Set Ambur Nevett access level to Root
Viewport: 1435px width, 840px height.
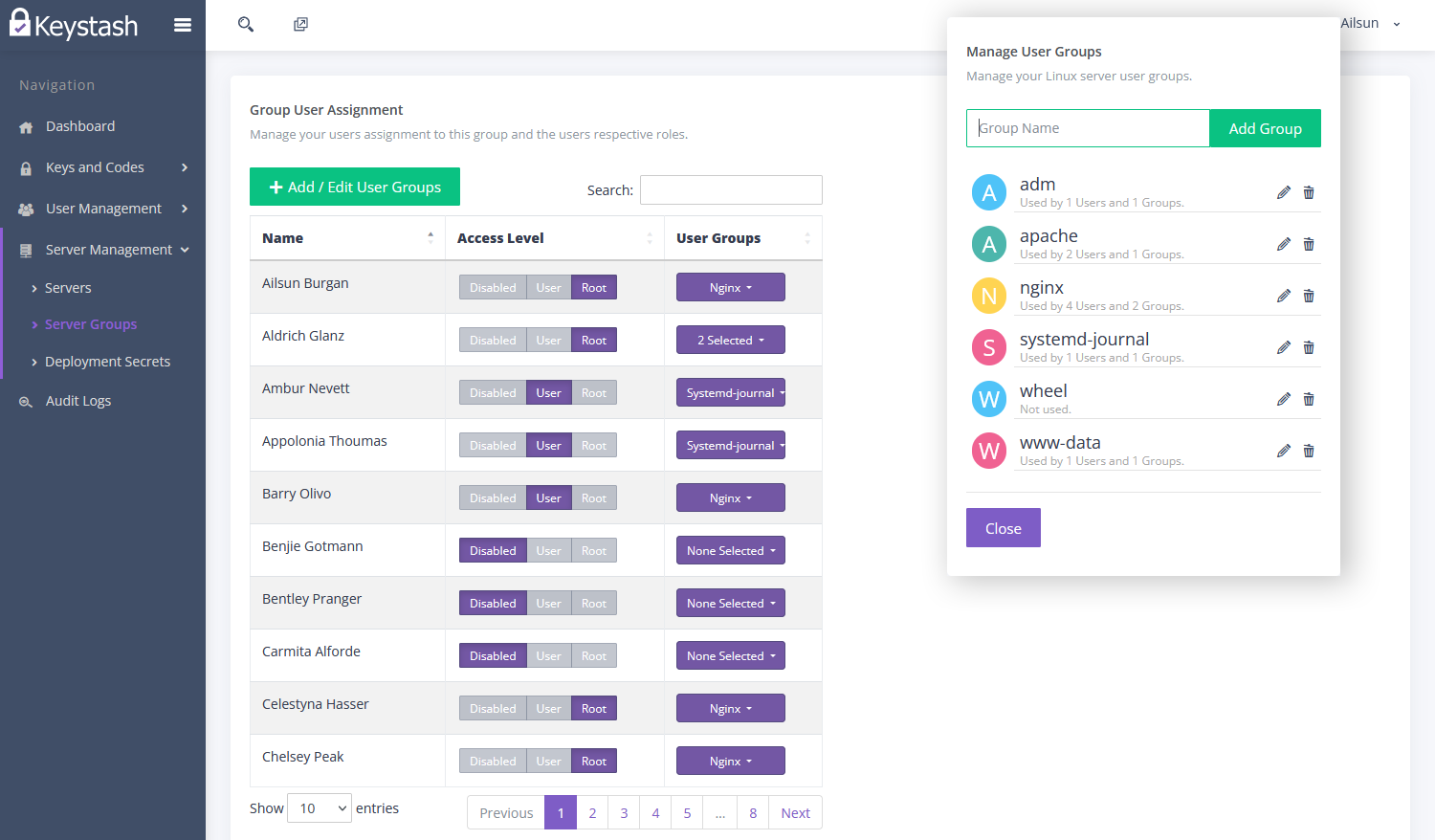[594, 392]
